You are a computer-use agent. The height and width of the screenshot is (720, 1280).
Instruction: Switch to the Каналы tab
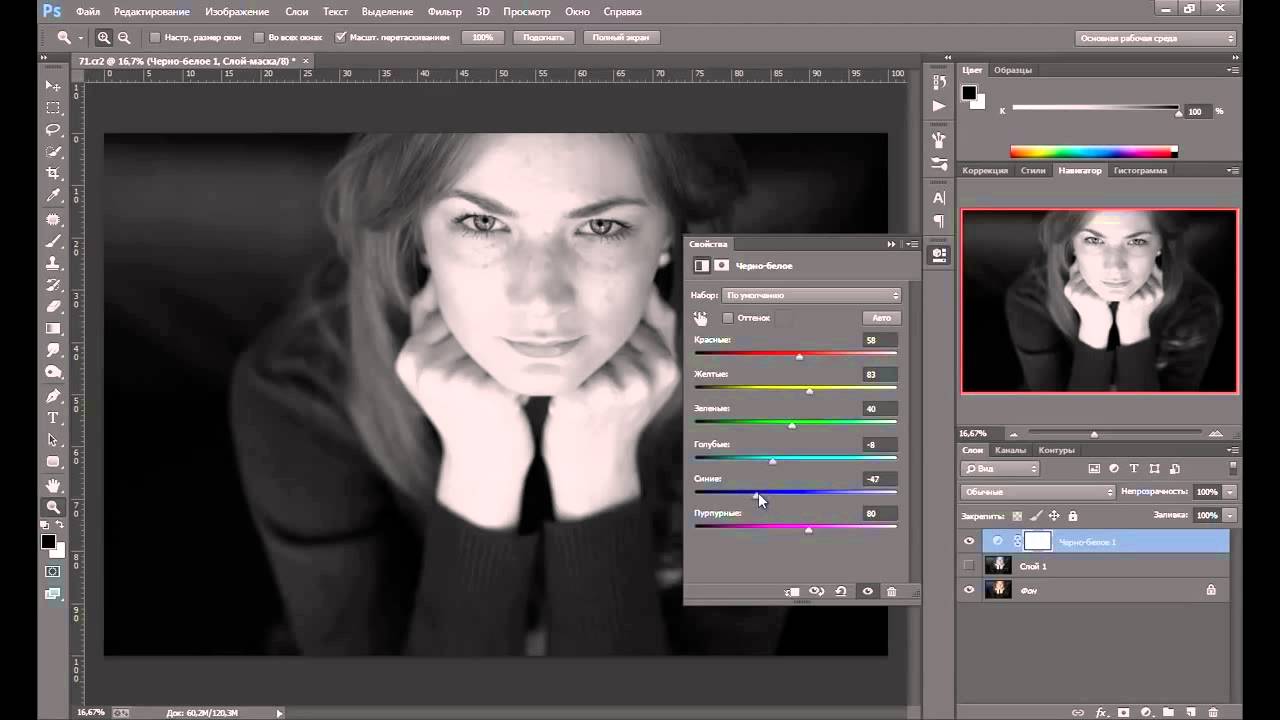tap(1010, 450)
